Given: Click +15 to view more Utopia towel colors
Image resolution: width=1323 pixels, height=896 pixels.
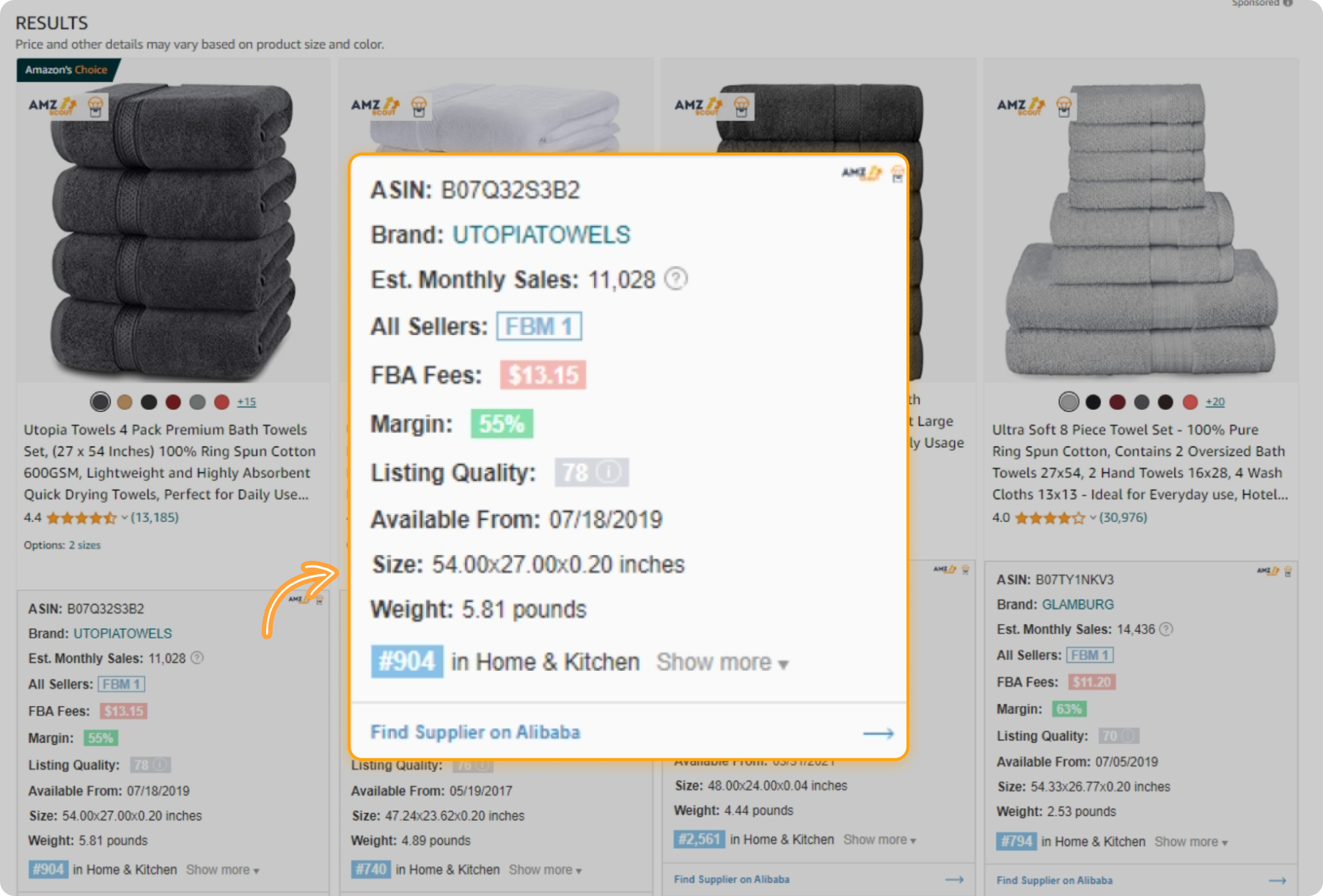Looking at the screenshot, I should click(246, 402).
